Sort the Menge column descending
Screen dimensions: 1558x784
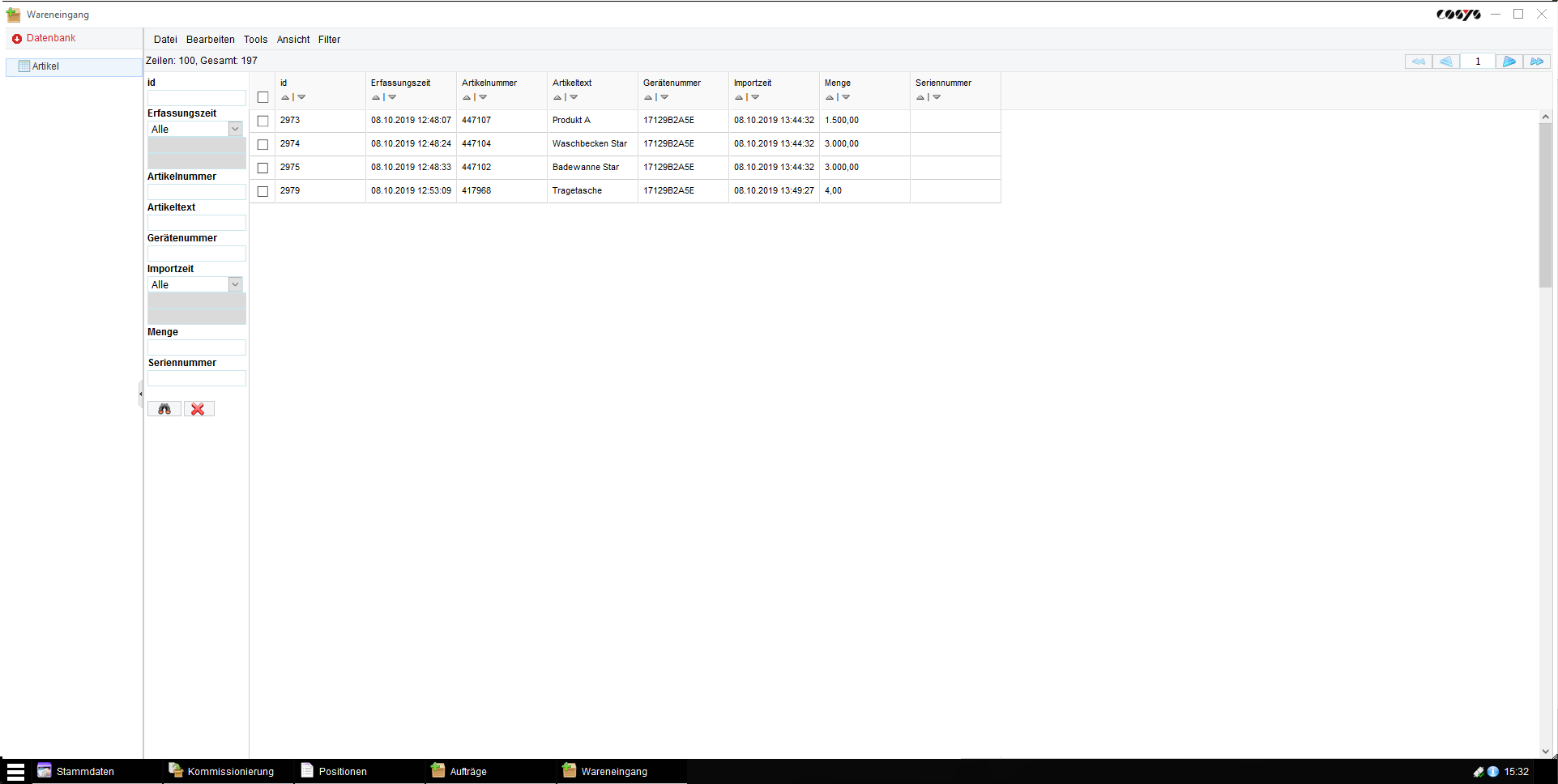[x=846, y=97]
